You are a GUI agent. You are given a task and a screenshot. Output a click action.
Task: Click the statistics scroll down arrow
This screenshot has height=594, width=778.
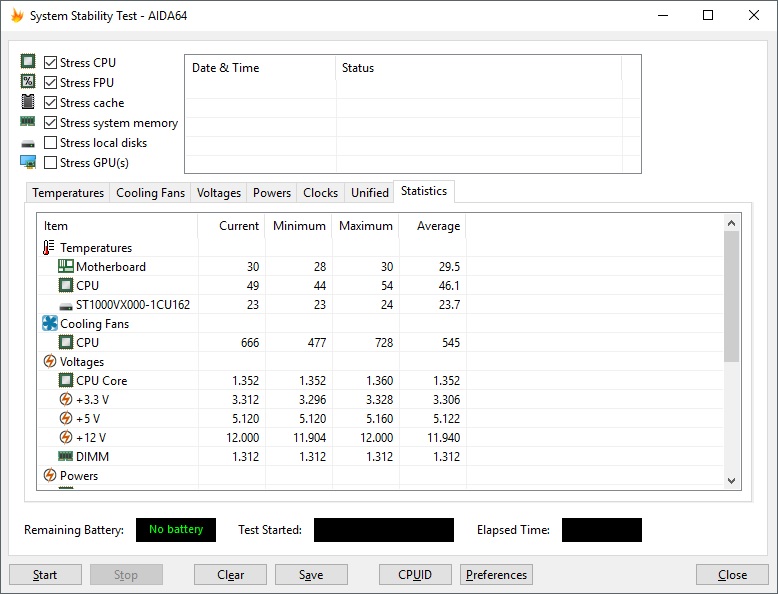click(x=731, y=480)
